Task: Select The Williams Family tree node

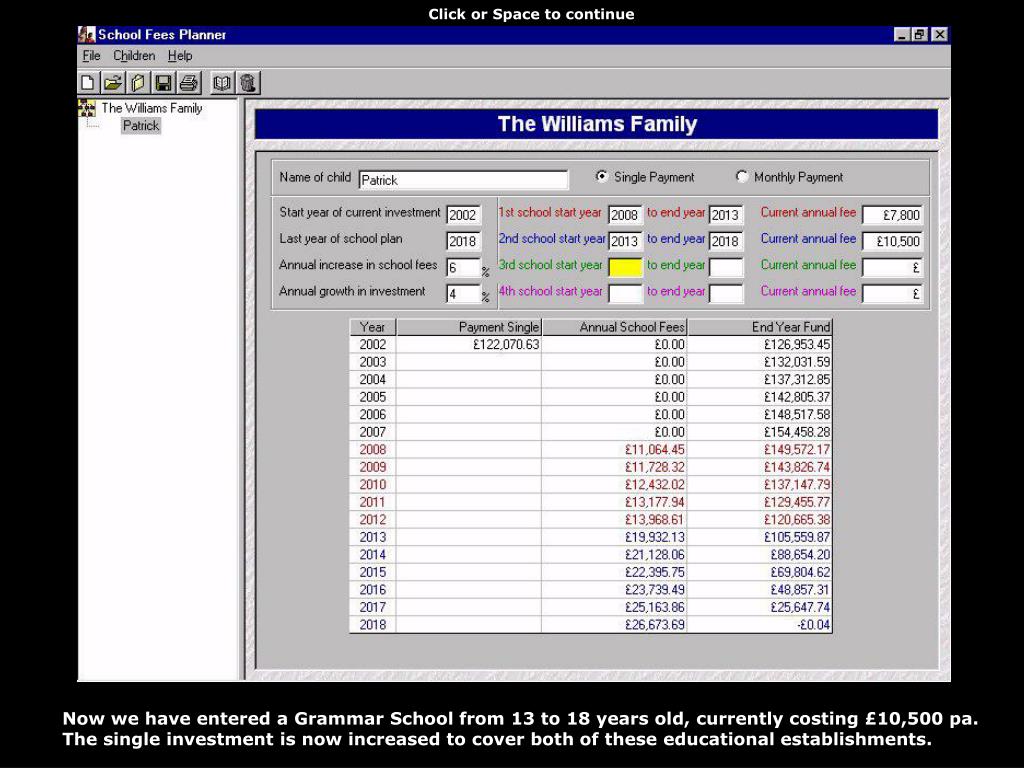Action: [152, 108]
